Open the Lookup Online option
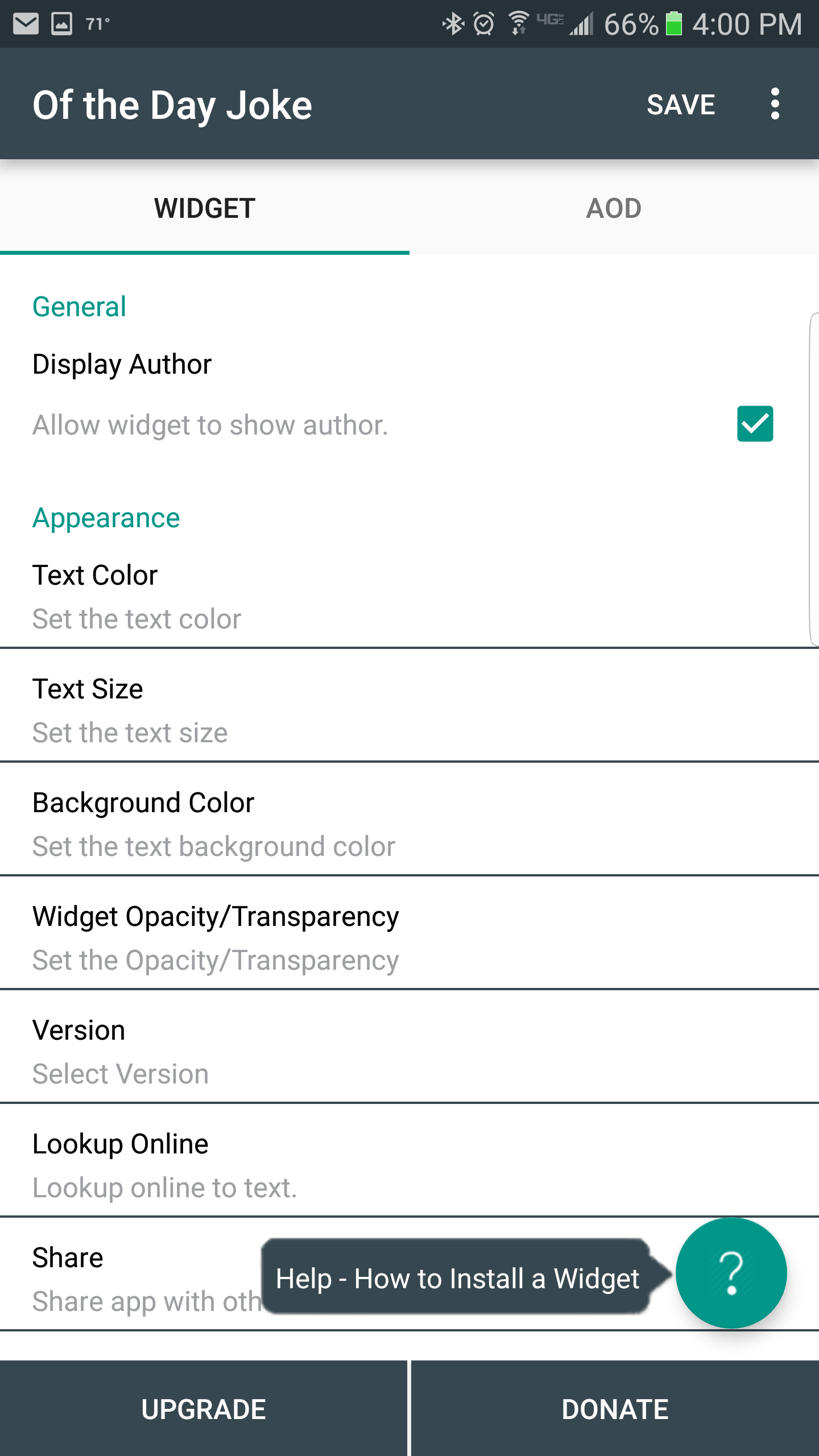 point(409,1164)
